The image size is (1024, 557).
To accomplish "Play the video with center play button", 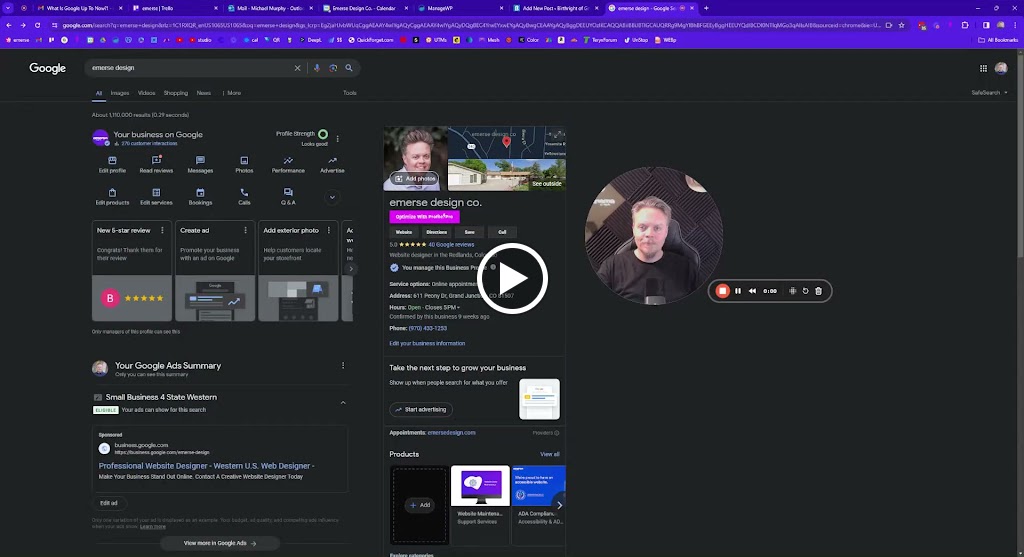I will pos(512,279).
